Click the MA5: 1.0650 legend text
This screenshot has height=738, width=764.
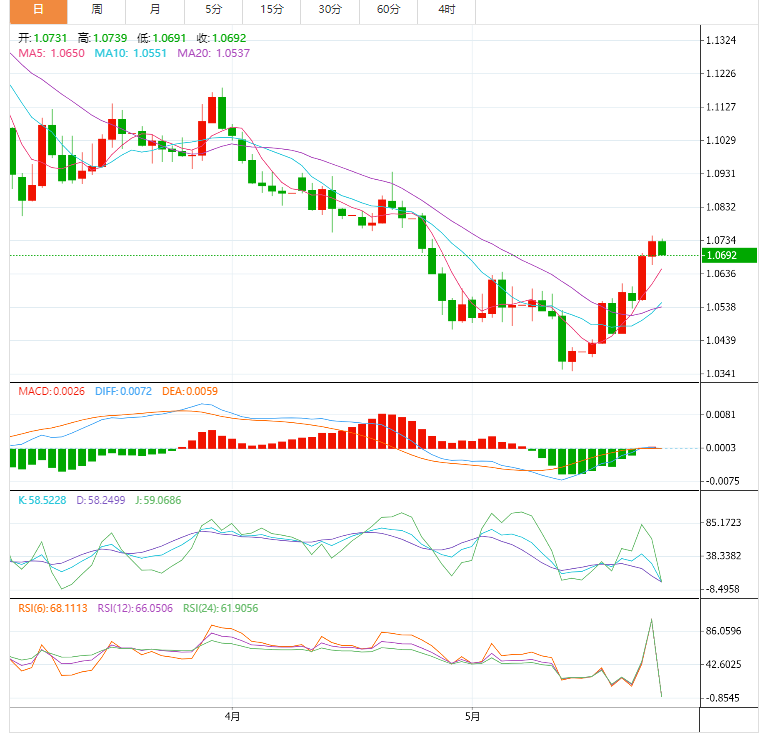point(52,53)
